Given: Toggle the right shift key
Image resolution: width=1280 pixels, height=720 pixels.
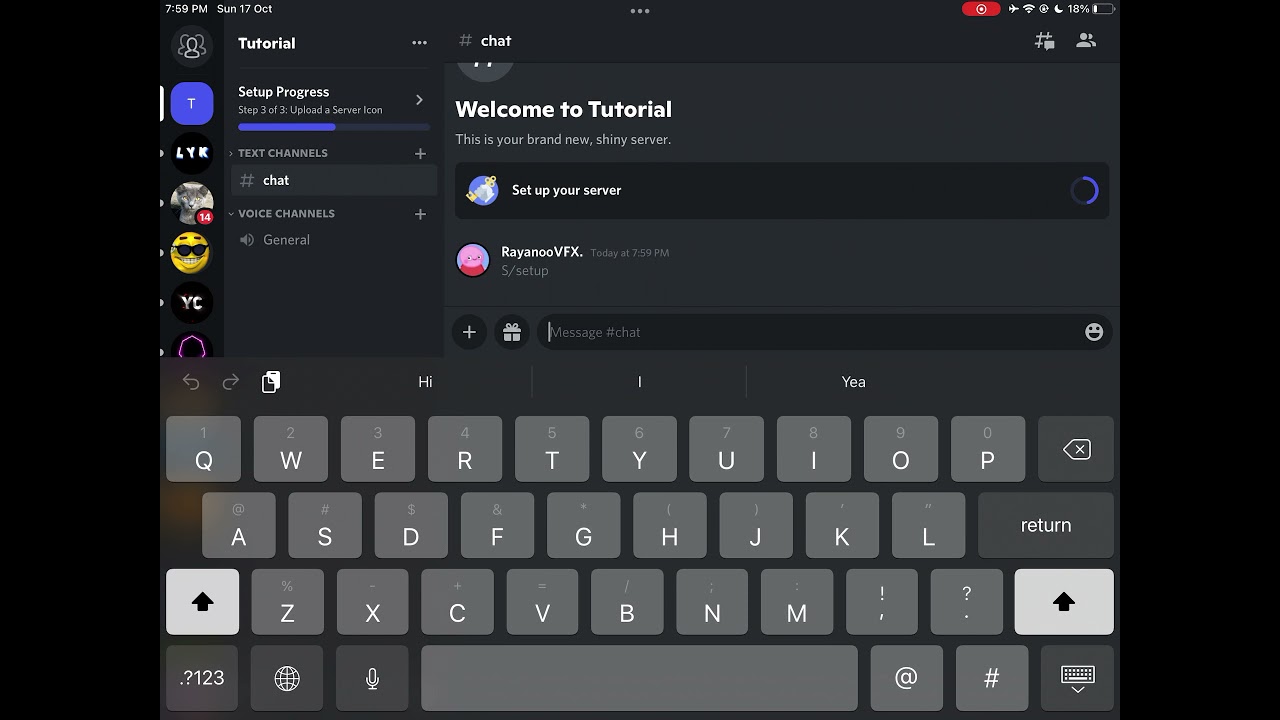Looking at the screenshot, I should point(1064,602).
